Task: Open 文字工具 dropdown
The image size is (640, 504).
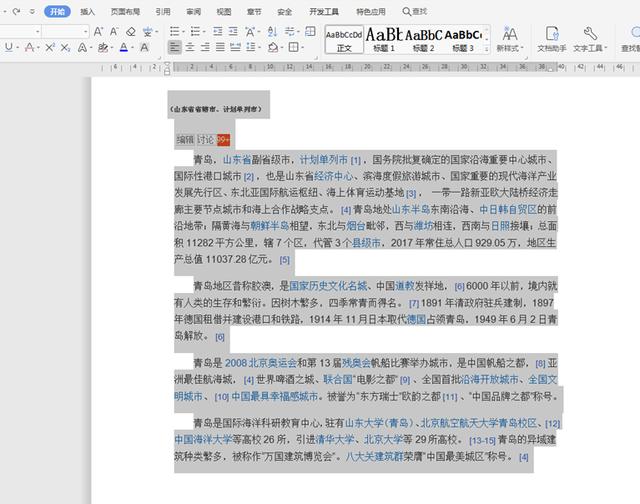Action: (590, 40)
